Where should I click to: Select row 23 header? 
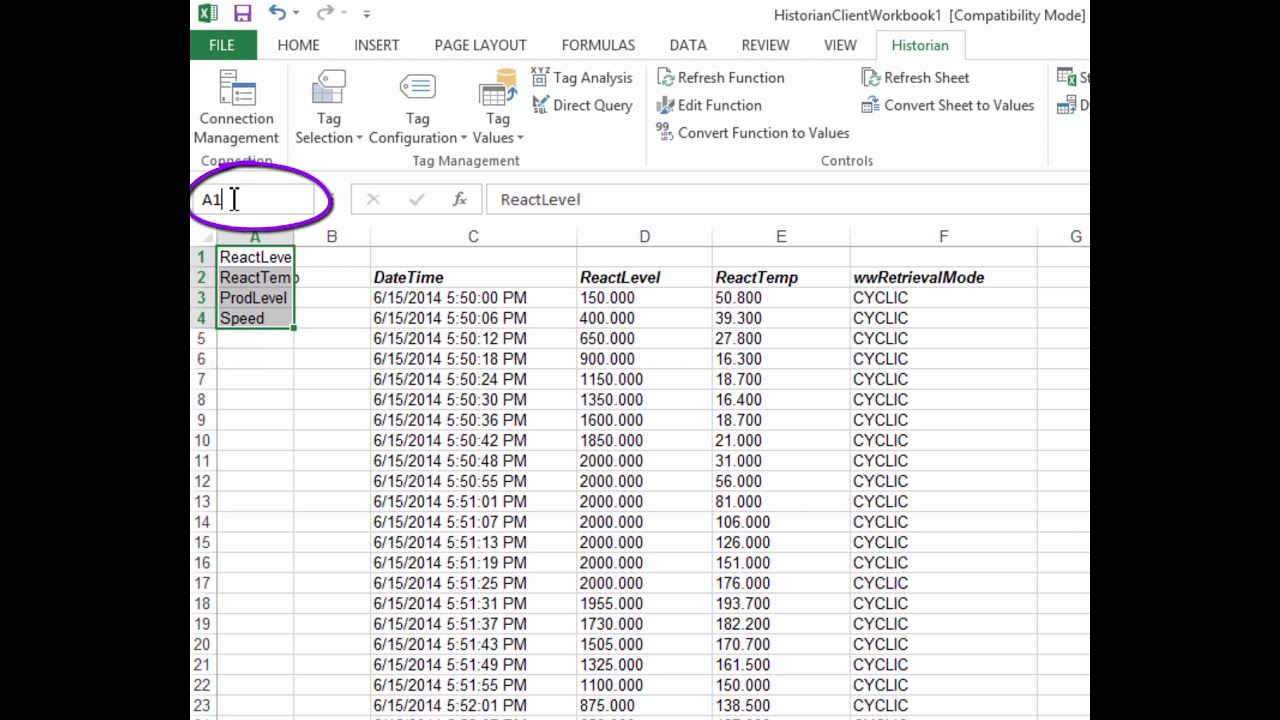(203, 705)
